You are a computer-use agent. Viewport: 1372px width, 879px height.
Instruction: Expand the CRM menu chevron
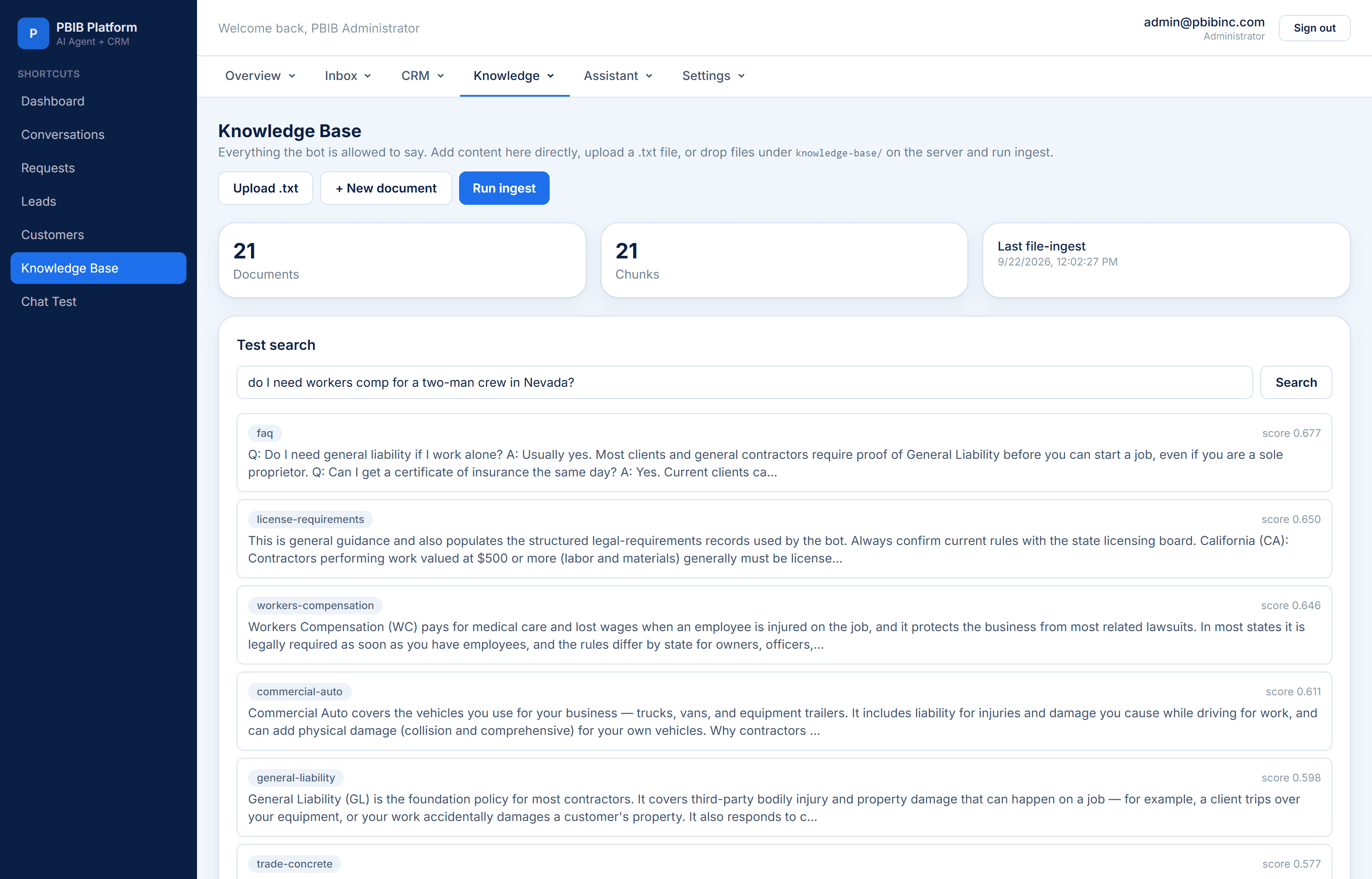(x=440, y=76)
